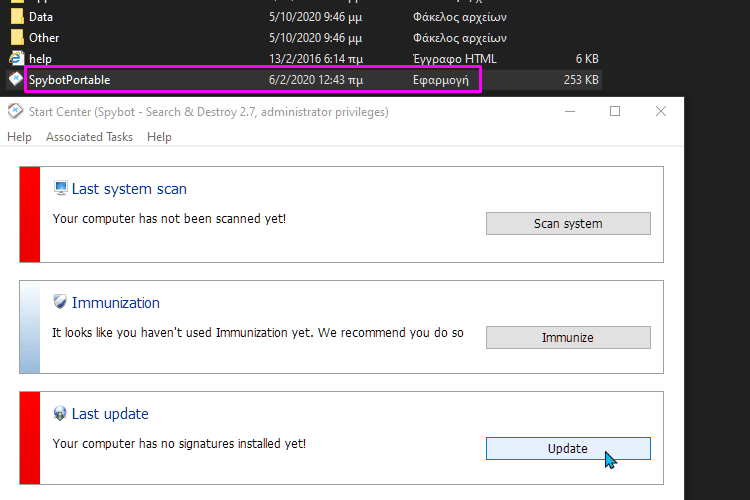Close the Spybot Start Center window

661,112
